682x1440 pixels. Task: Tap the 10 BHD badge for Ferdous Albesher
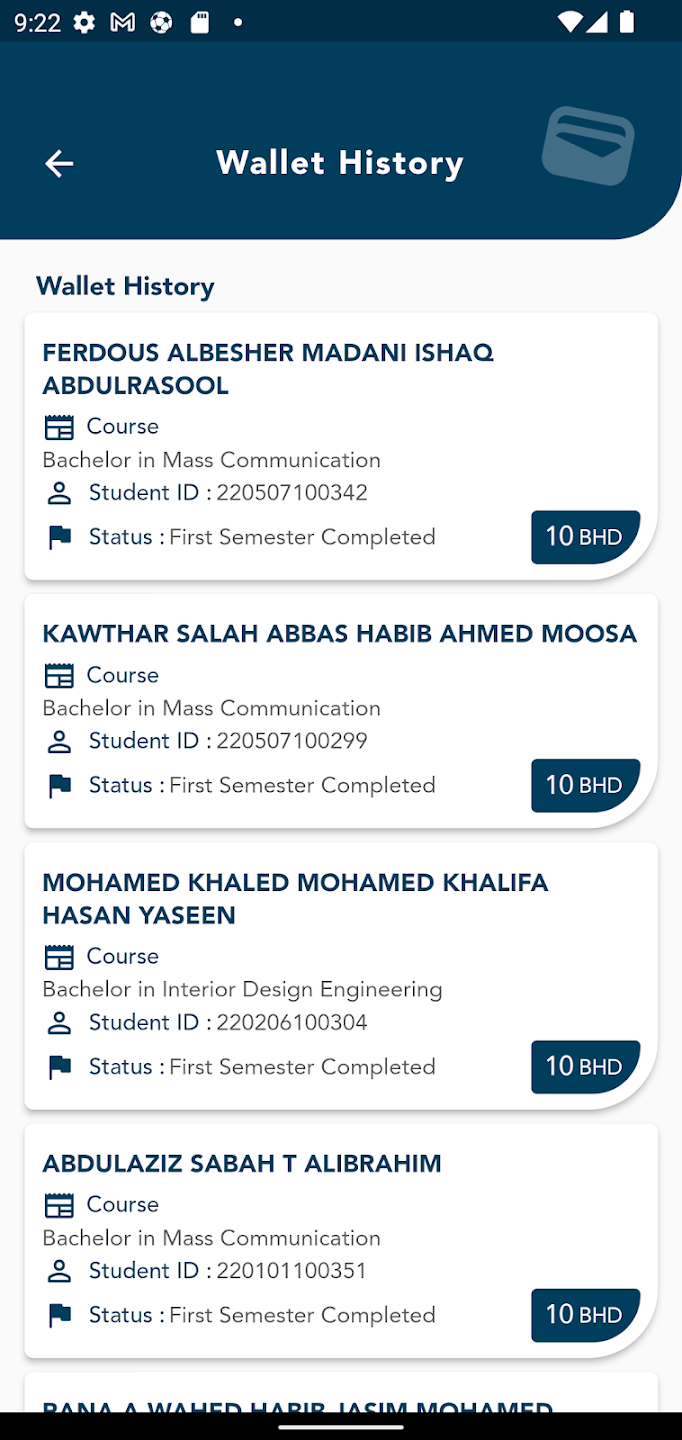(x=584, y=537)
